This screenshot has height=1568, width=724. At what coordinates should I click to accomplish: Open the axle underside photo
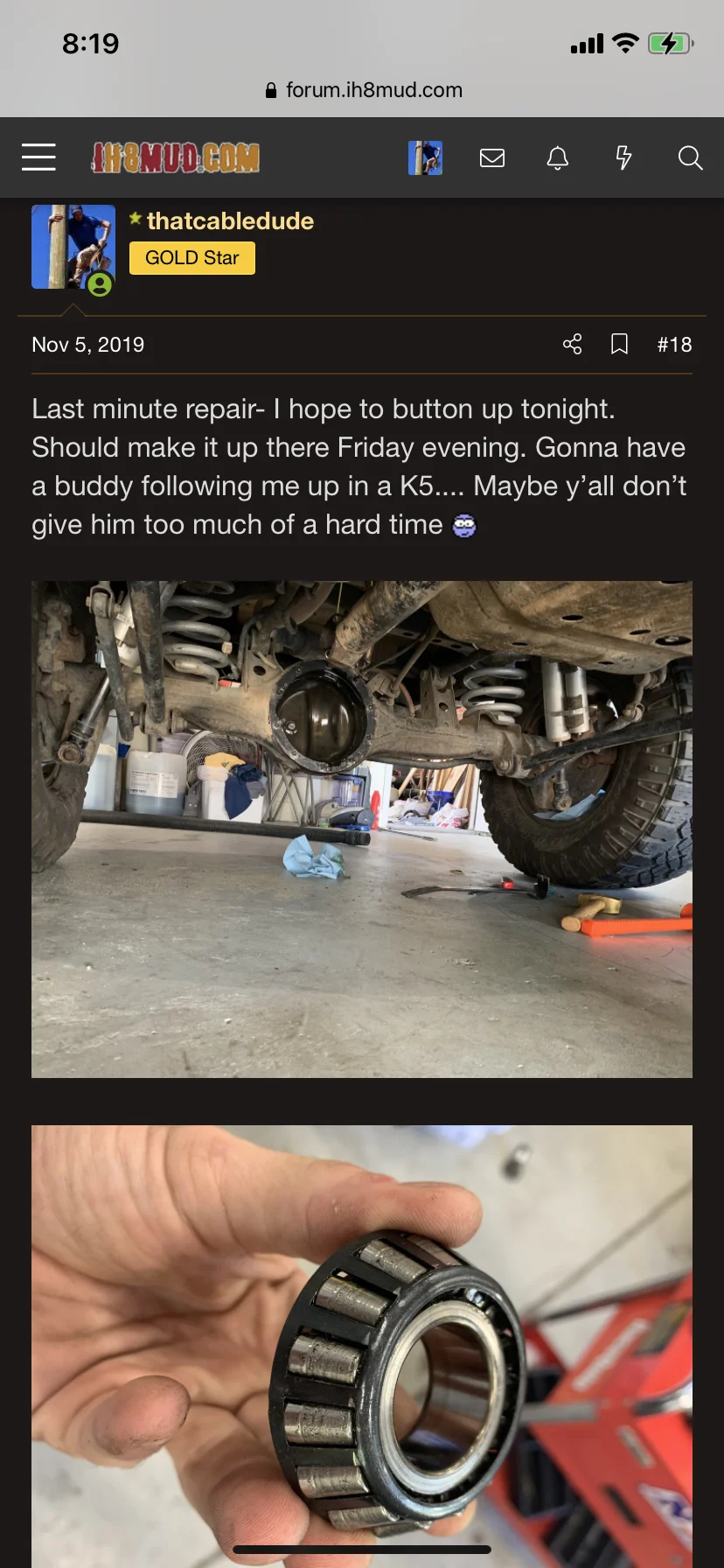[362, 829]
